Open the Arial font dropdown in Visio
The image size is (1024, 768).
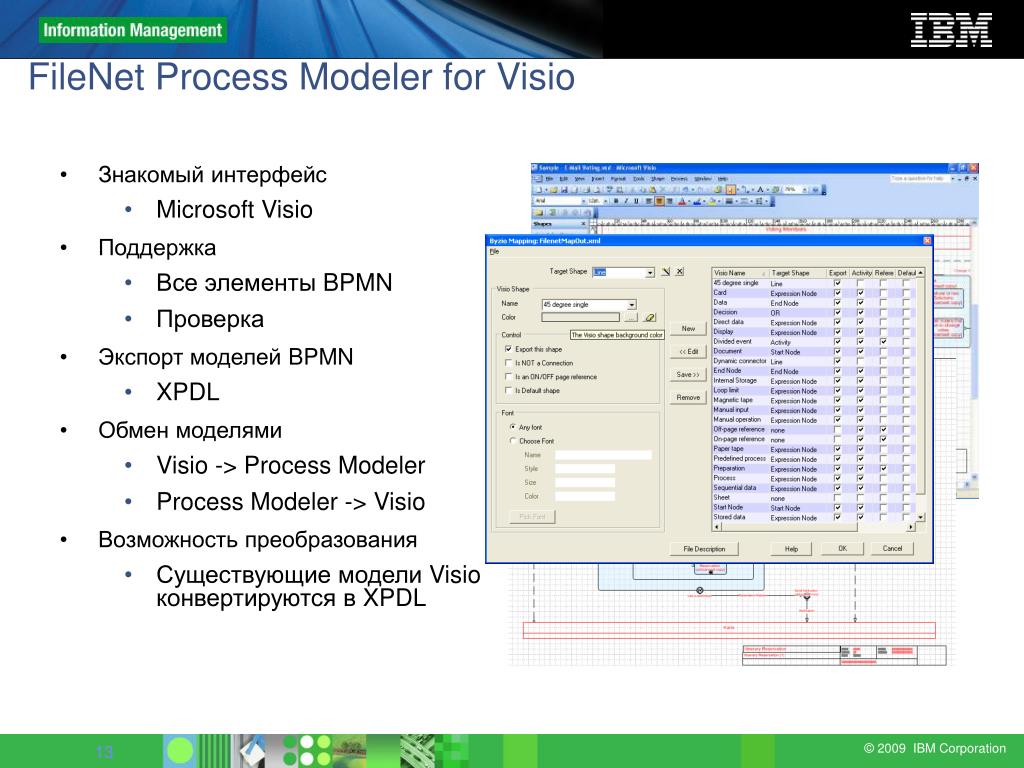tap(584, 201)
